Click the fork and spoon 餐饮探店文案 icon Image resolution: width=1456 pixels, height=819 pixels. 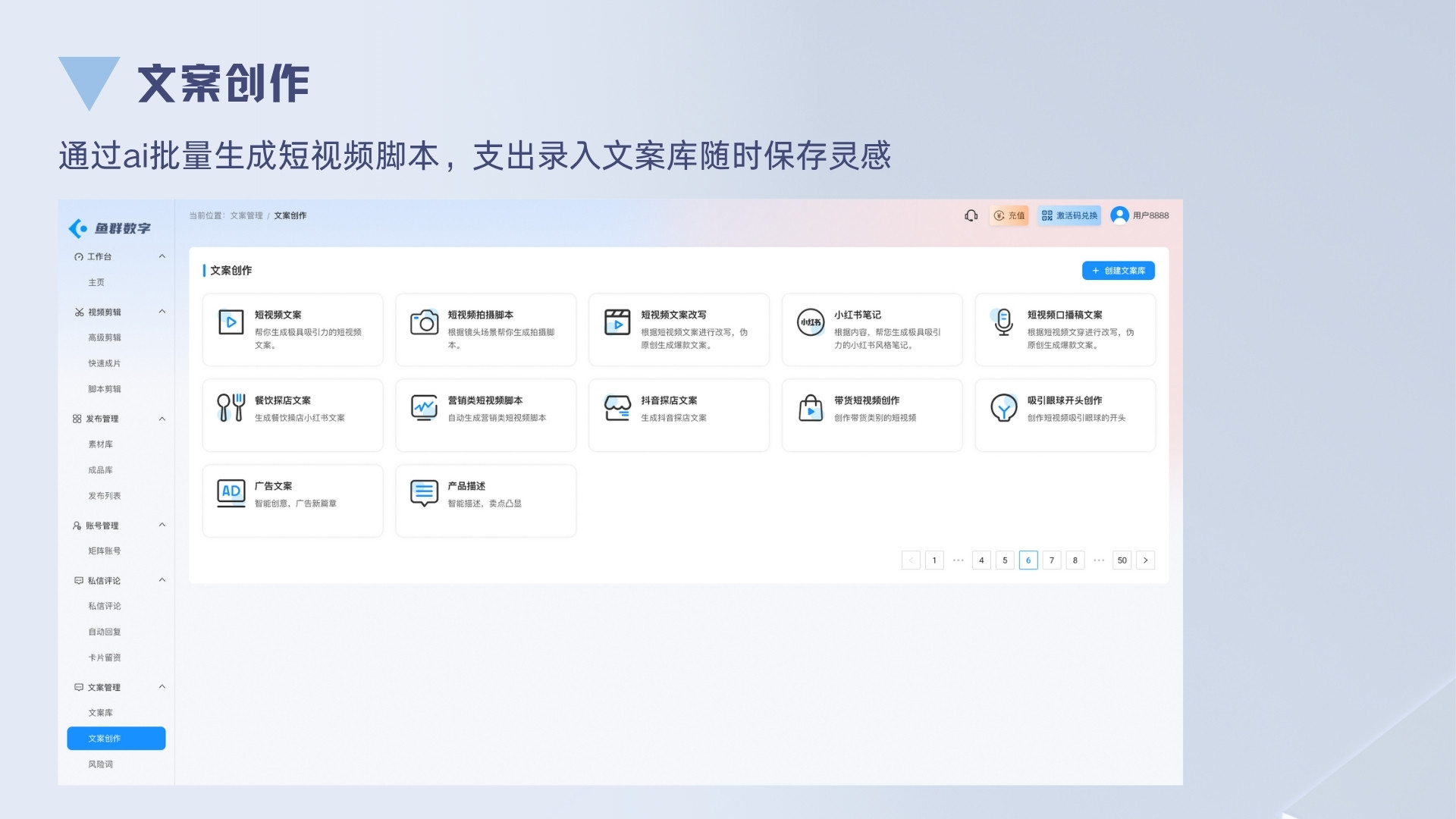point(231,408)
